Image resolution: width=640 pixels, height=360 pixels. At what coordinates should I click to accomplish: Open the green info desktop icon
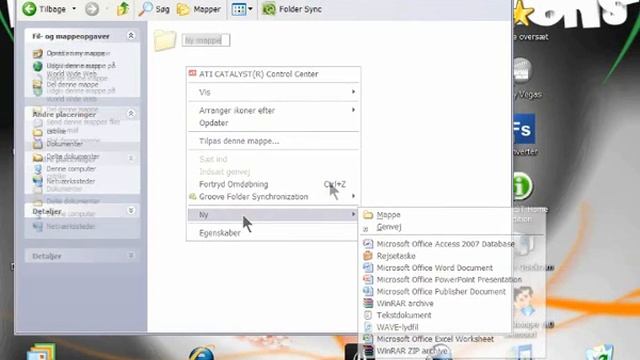[522, 187]
